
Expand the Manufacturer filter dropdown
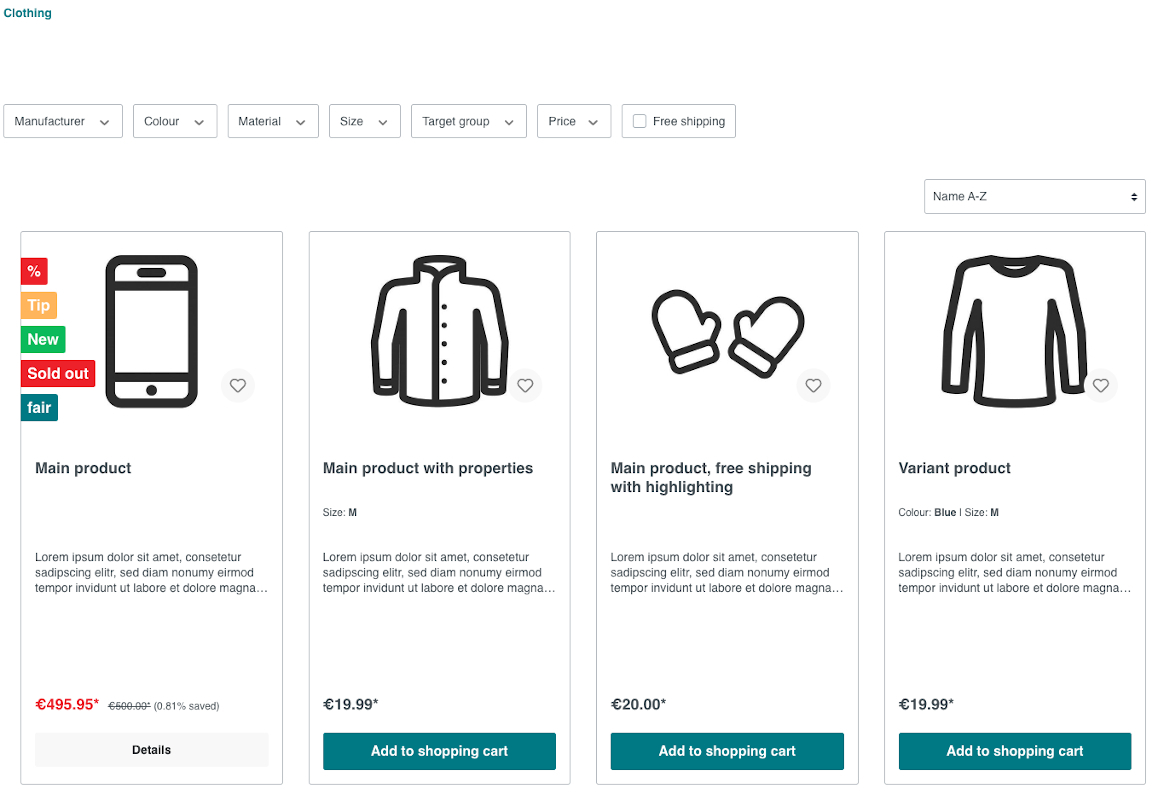click(63, 121)
